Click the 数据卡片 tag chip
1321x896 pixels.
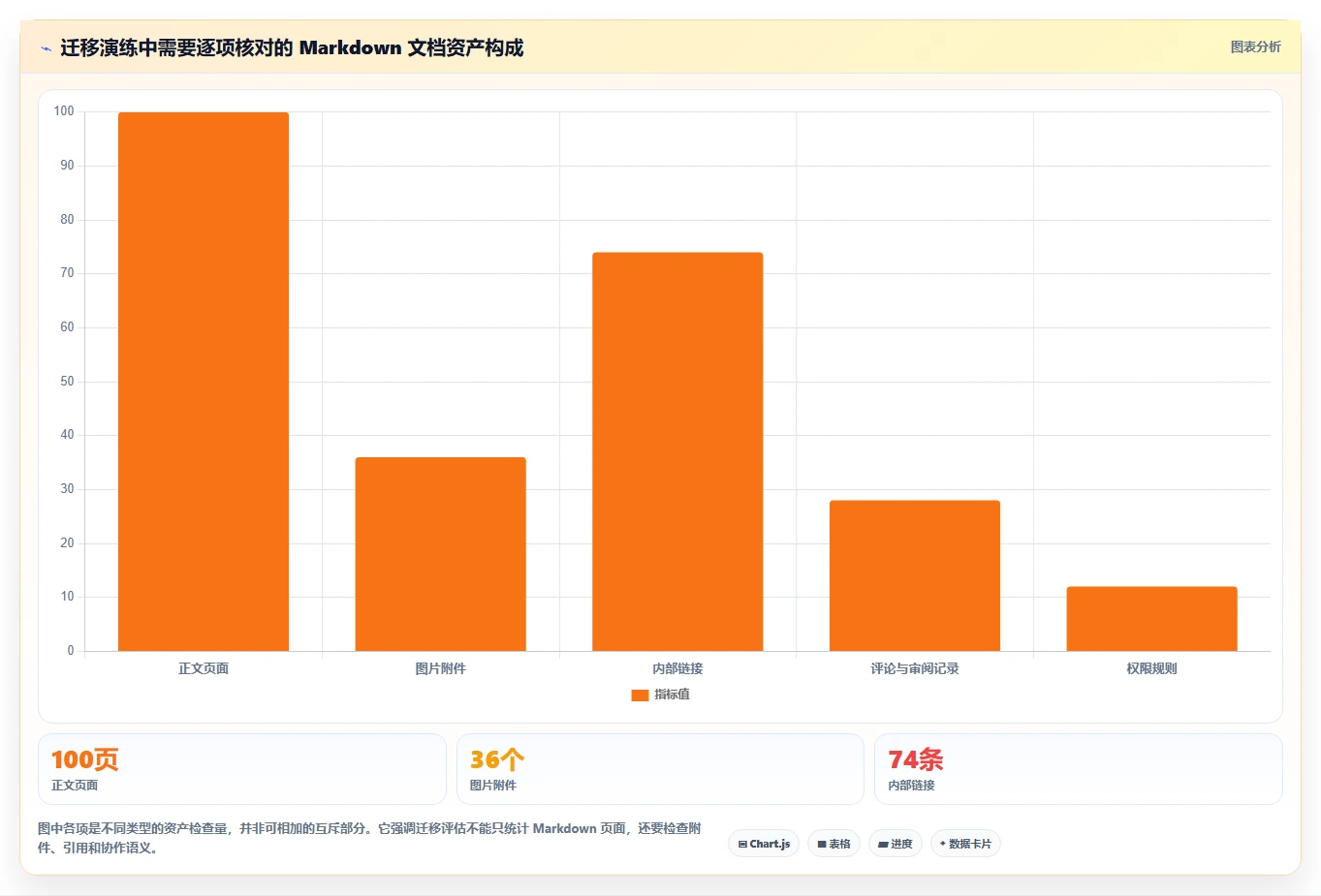(965, 844)
